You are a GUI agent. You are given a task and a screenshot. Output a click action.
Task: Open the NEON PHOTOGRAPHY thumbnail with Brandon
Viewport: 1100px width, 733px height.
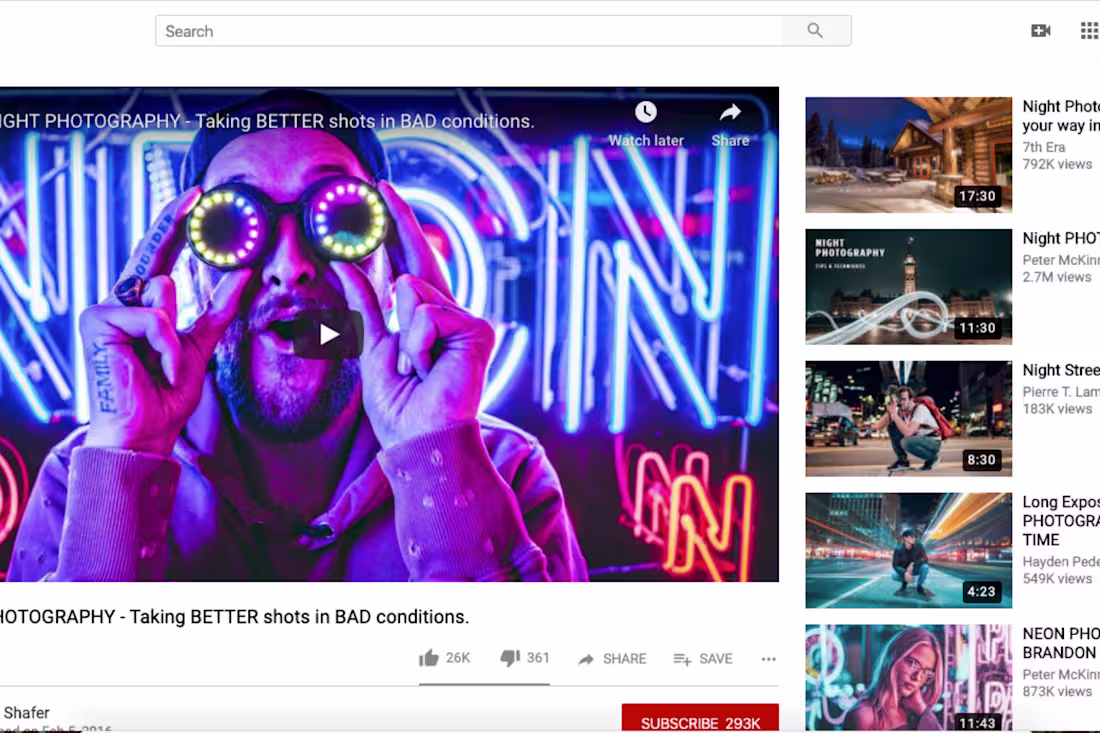pos(908,678)
